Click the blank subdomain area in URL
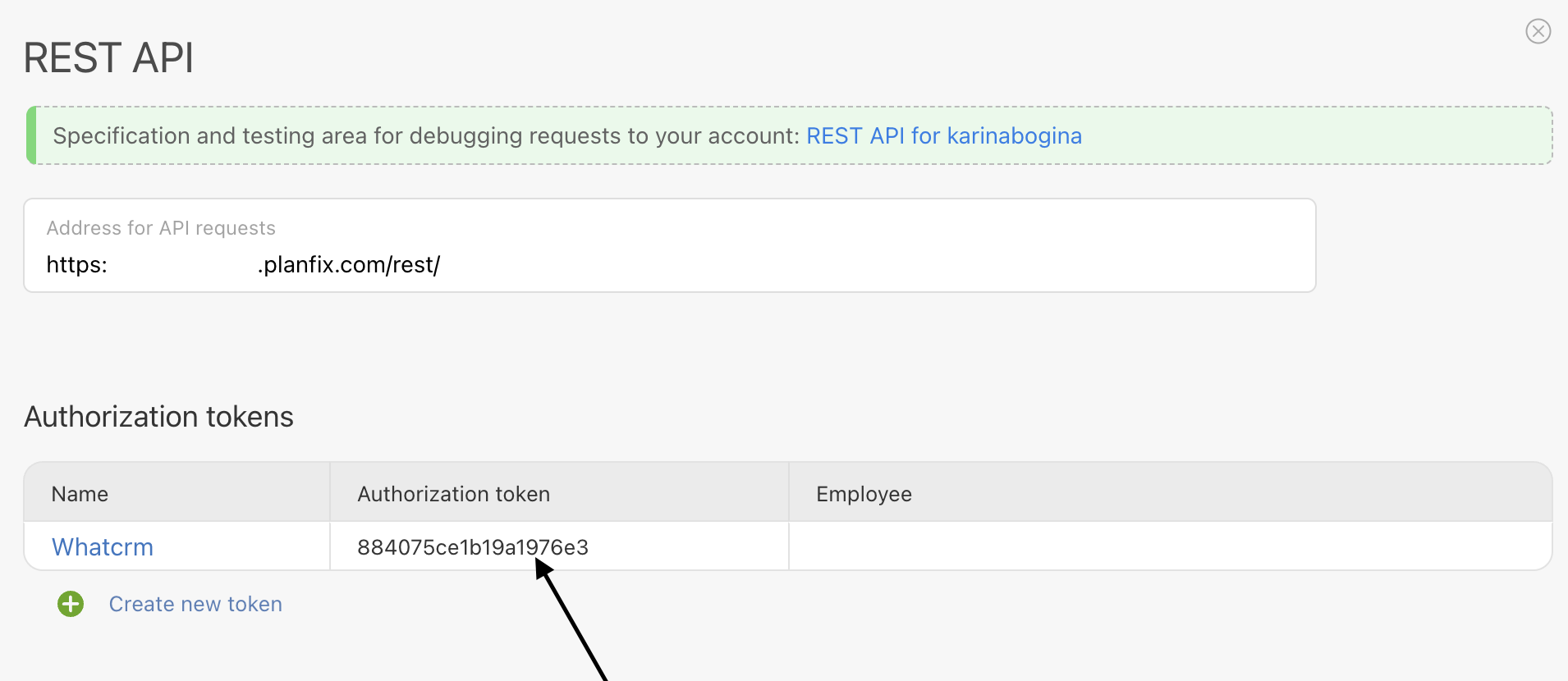The width and height of the screenshot is (1568, 681). tap(181, 265)
